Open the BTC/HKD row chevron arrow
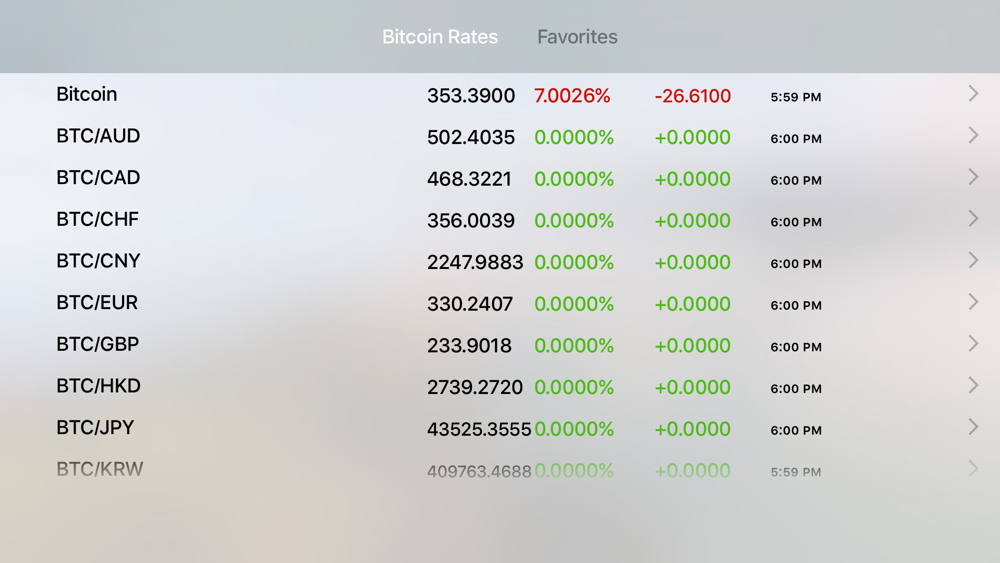The width and height of the screenshot is (1000, 563). pos(973,385)
